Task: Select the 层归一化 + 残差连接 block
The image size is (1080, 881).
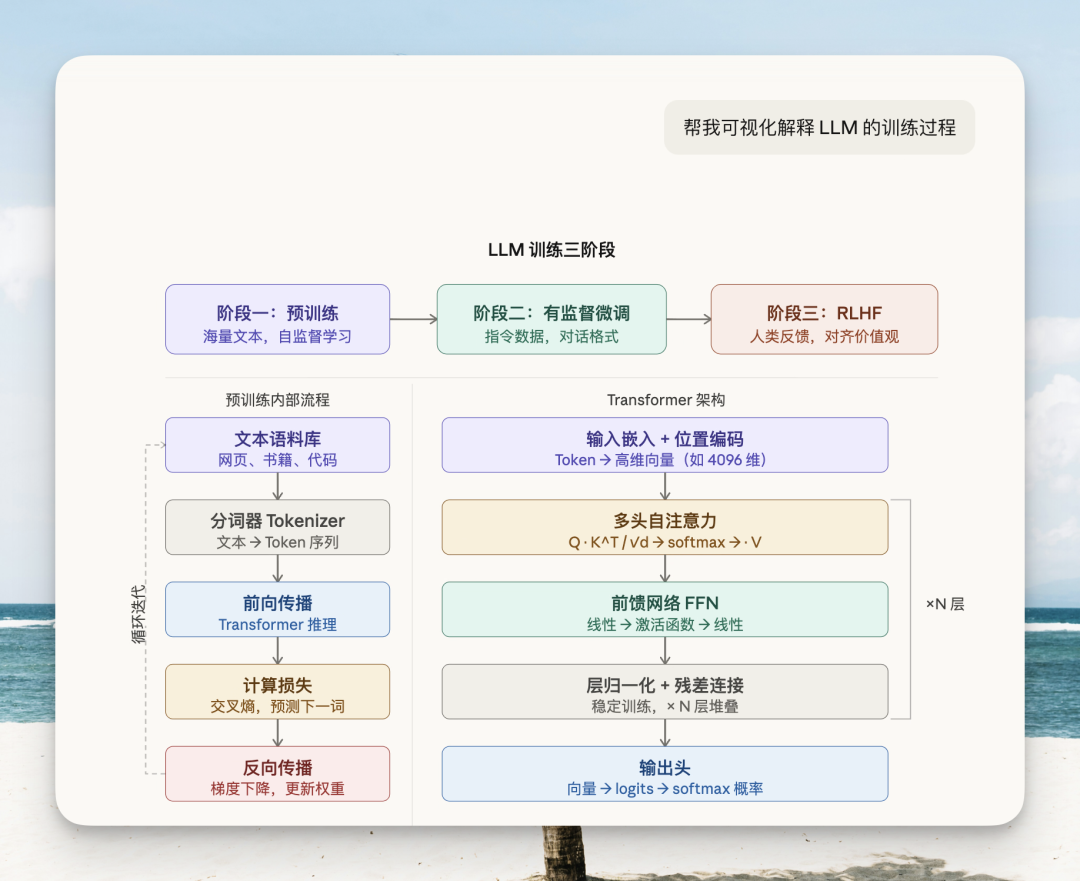Action: 664,691
